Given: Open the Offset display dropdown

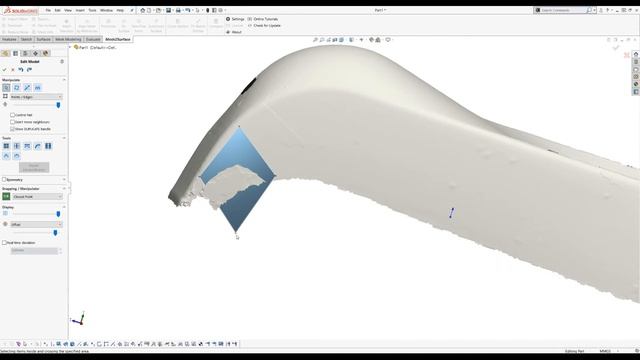Looking at the screenshot, I should 36,224.
